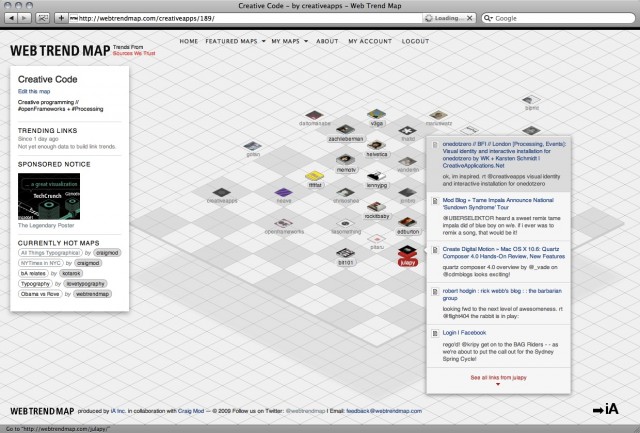Open The Legendary Poster caption link
The image size is (640, 433).
pos(46,225)
